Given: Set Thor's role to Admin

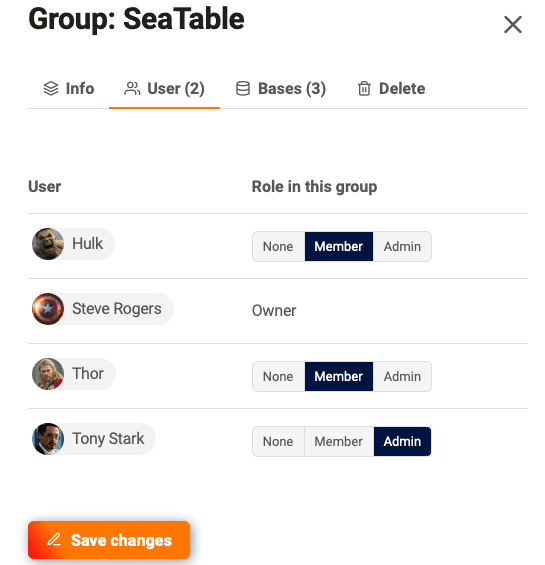Looking at the screenshot, I should point(402,377).
